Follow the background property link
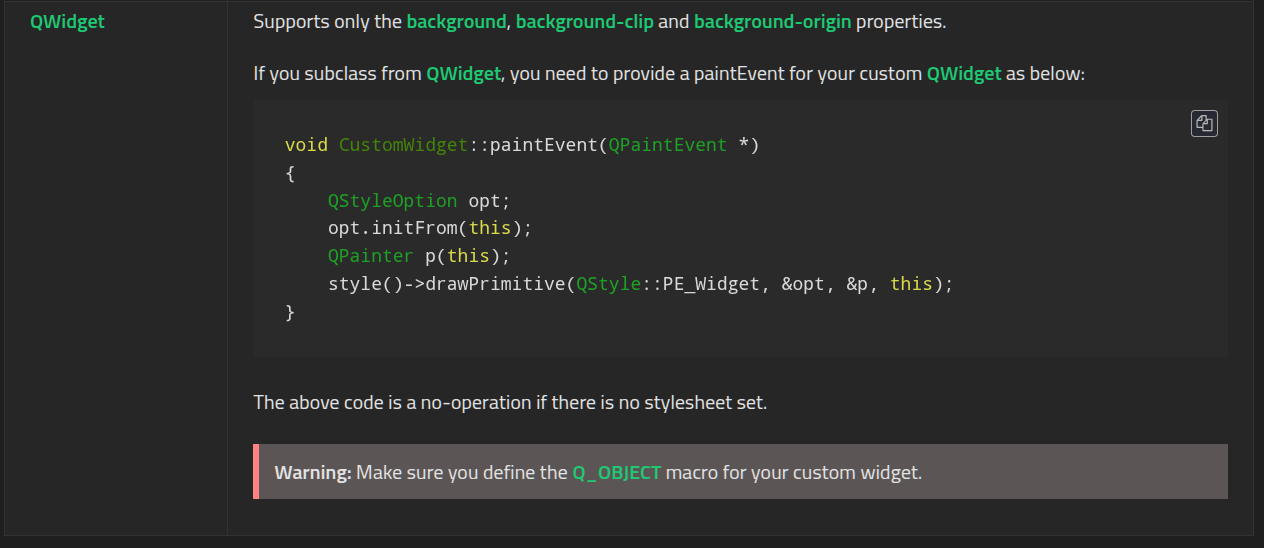1264x548 pixels. pyautogui.click(x=456, y=22)
